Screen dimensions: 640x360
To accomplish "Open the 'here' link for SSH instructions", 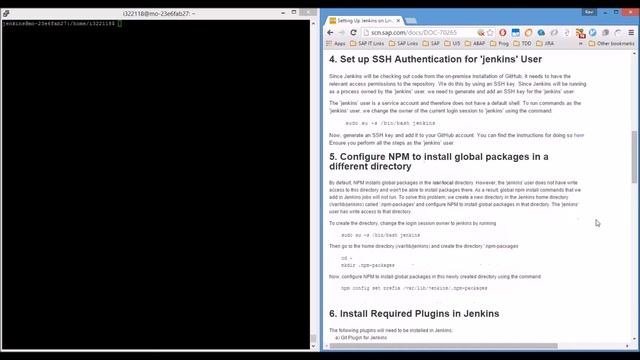I will coord(579,135).
